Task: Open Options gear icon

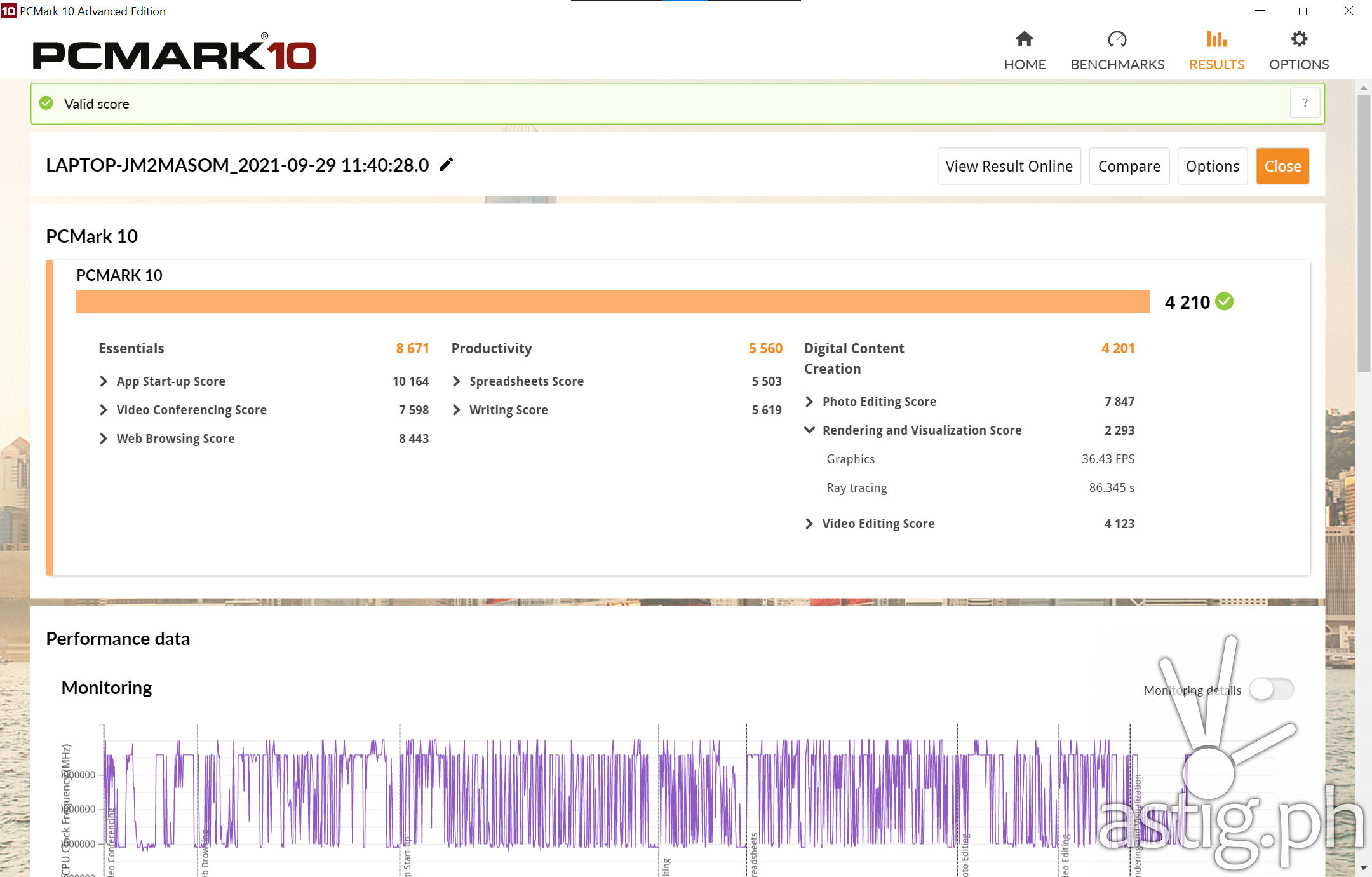Action: [1299, 39]
